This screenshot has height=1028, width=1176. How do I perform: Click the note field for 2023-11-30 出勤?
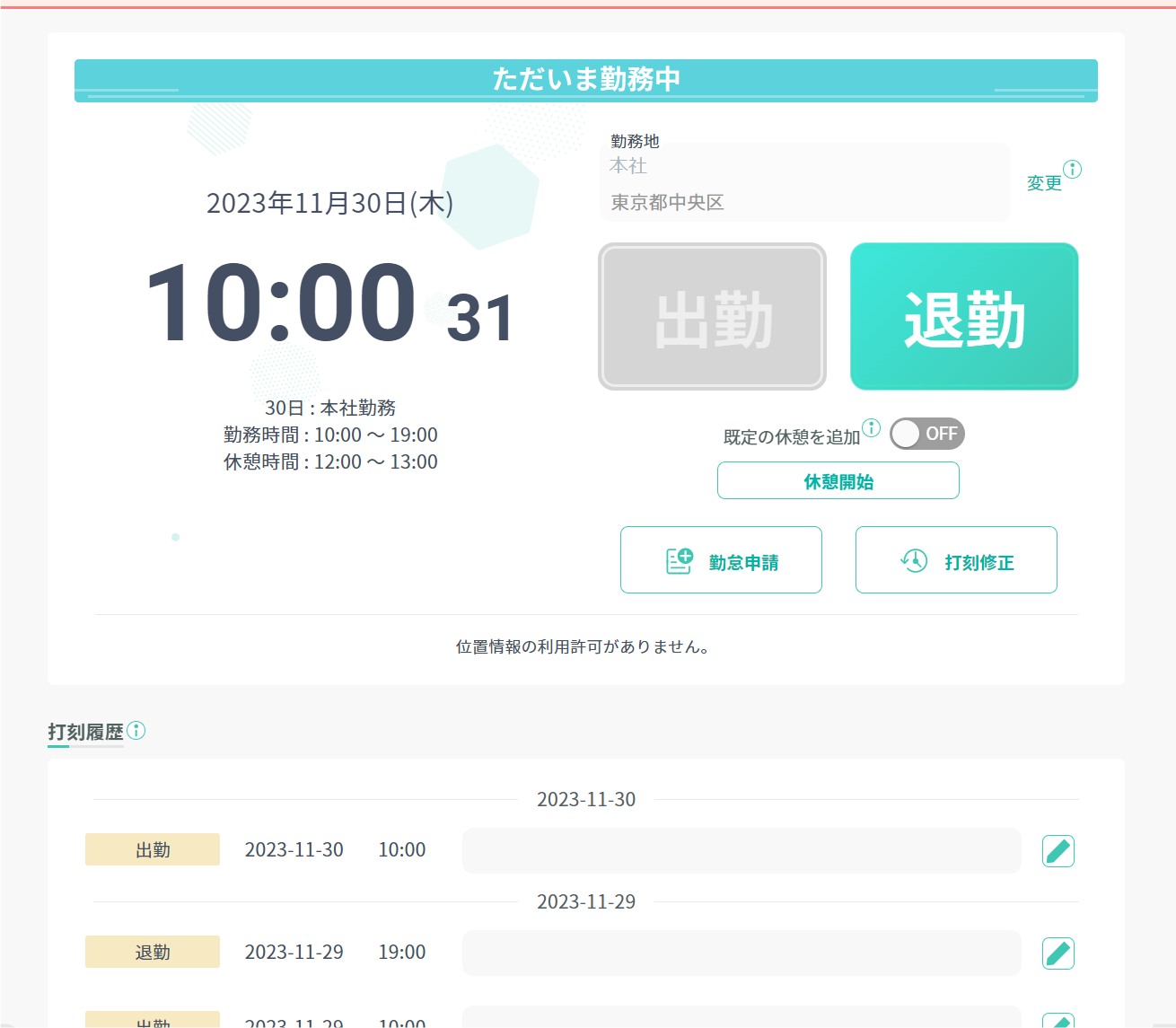741,850
